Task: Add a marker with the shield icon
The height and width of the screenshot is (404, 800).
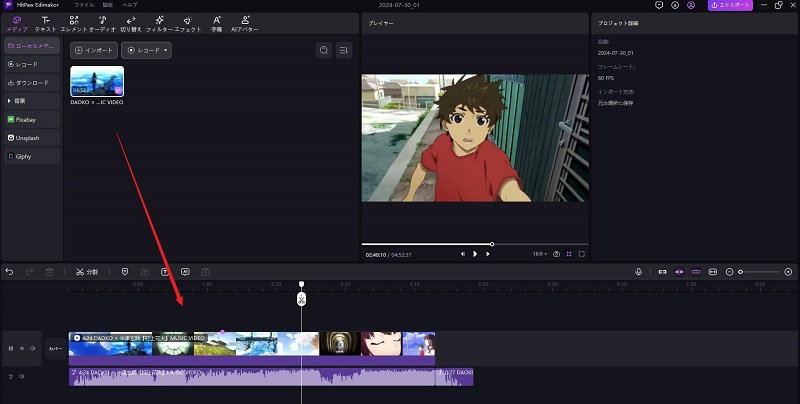Action: pyautogui.click(x=125, y=272)
